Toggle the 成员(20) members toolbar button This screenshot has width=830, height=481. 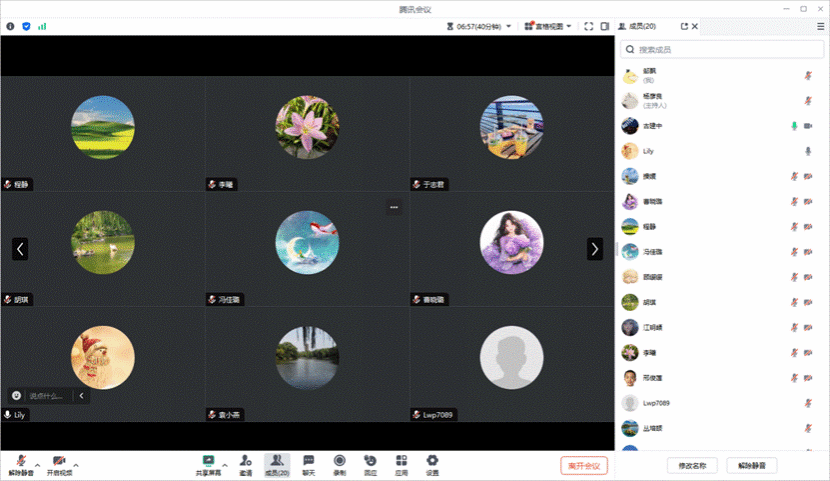[x=277, y=465]
